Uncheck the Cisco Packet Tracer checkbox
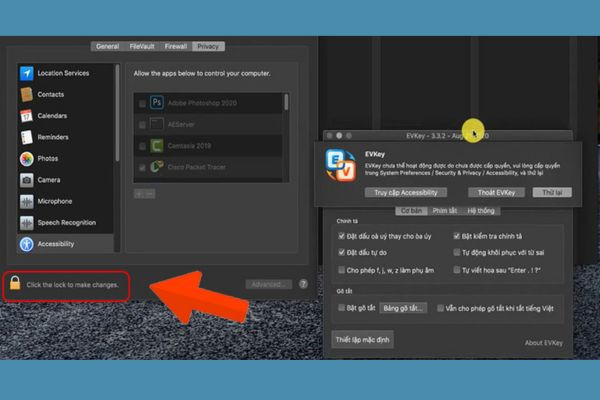600x400 pixels. pos(142,168)
